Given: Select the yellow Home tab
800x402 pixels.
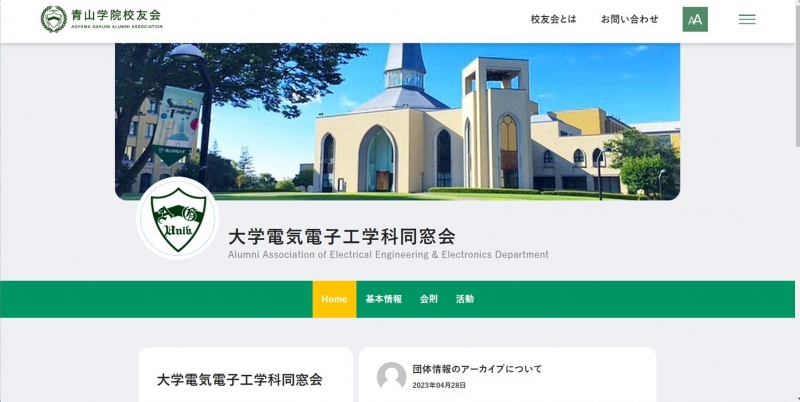Looking at the screenshot, I should click(334, 299).
